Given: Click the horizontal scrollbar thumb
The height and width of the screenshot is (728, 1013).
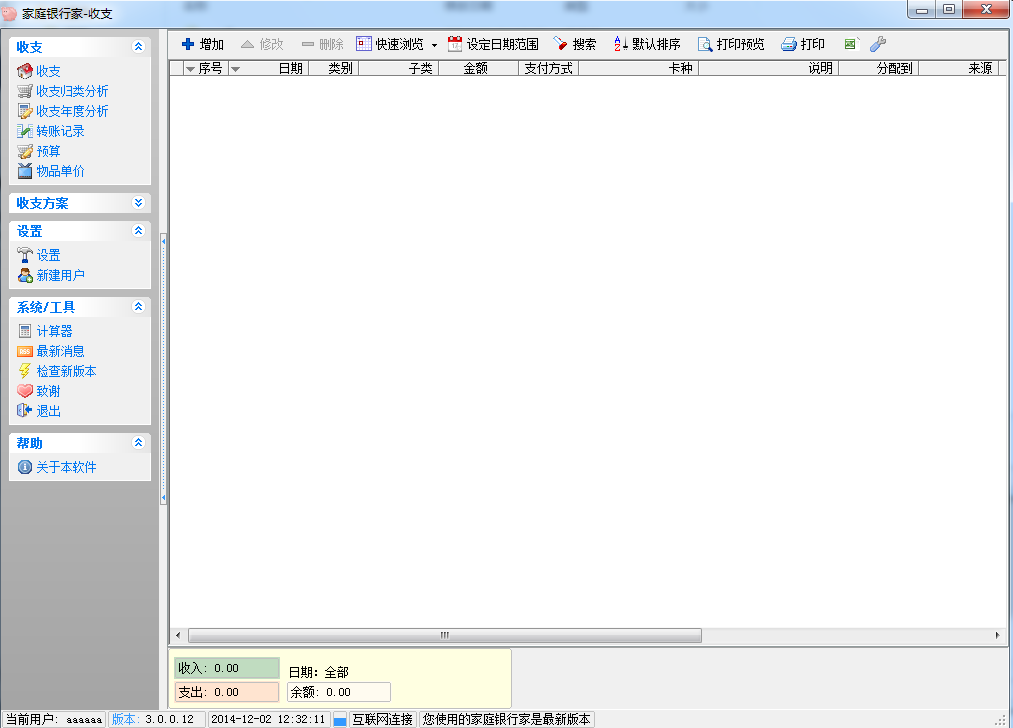Looking at the screenshot, I should tap(444, 635).
